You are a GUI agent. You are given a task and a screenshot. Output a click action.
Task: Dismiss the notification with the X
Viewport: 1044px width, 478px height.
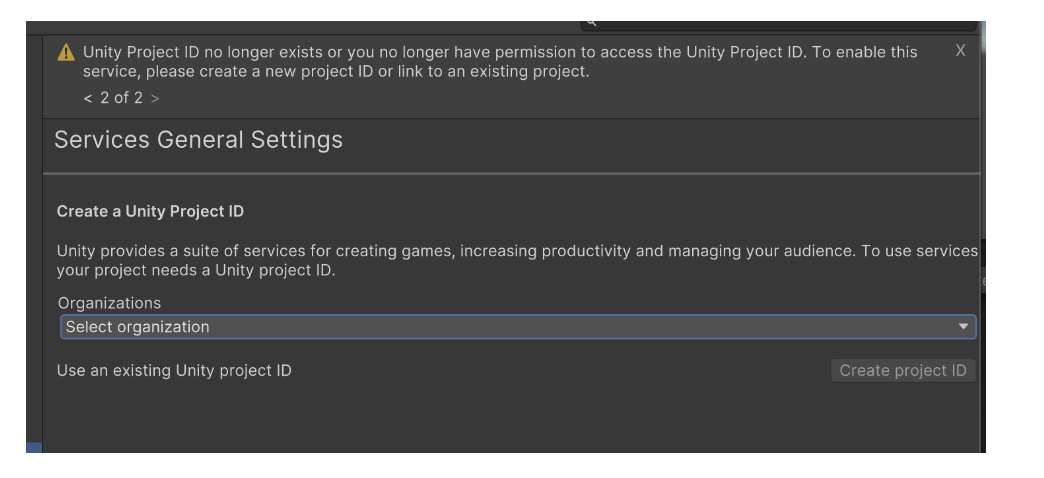tap(960, 51)
